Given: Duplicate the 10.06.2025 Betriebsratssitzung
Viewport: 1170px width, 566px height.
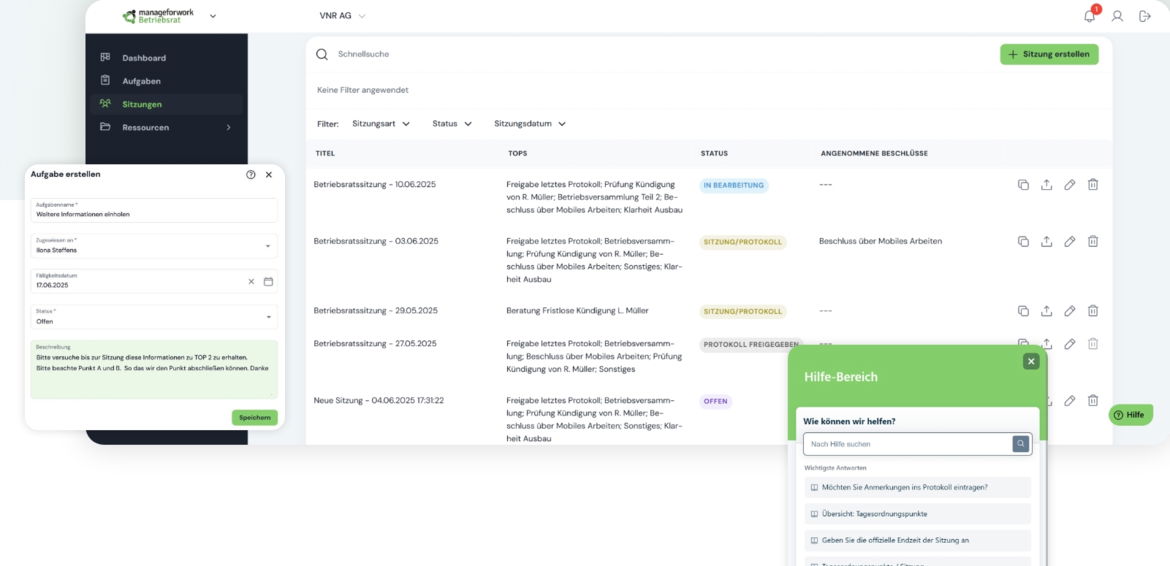Looking at the screenshot, I should pyautogui.click(x=1023, y=185).
